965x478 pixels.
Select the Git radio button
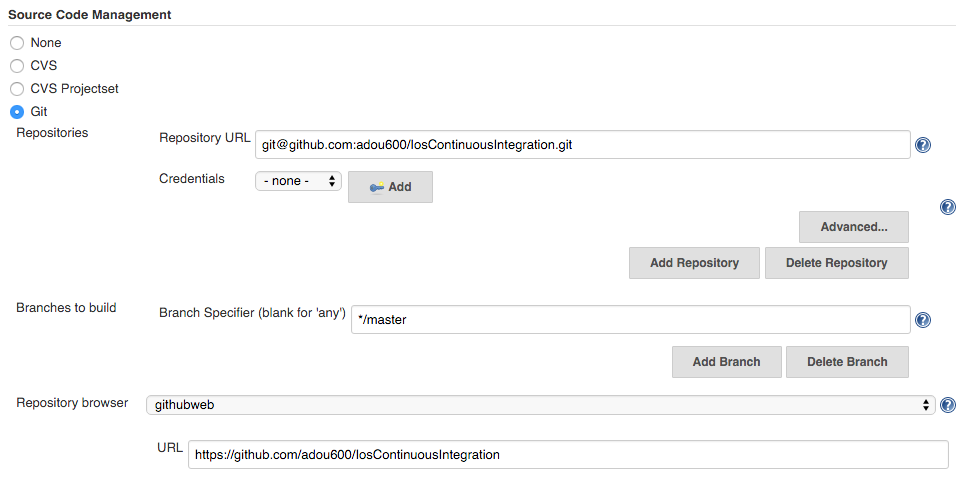tap(17, 112)
